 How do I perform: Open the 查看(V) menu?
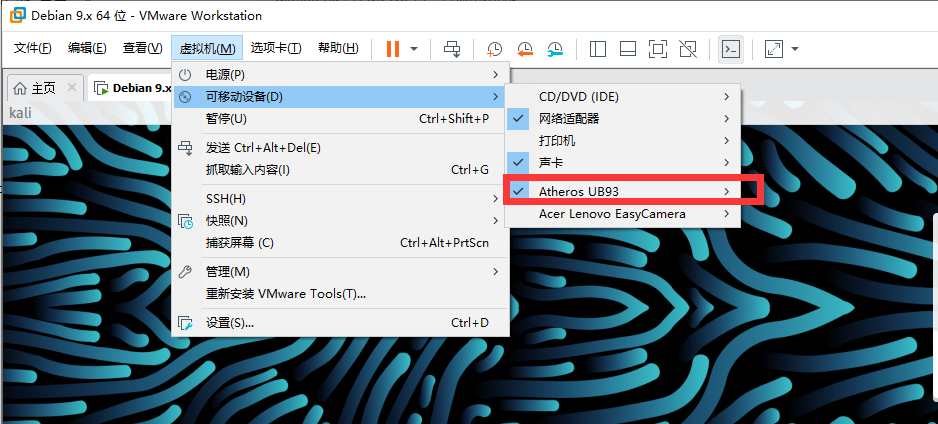(142, 48)
